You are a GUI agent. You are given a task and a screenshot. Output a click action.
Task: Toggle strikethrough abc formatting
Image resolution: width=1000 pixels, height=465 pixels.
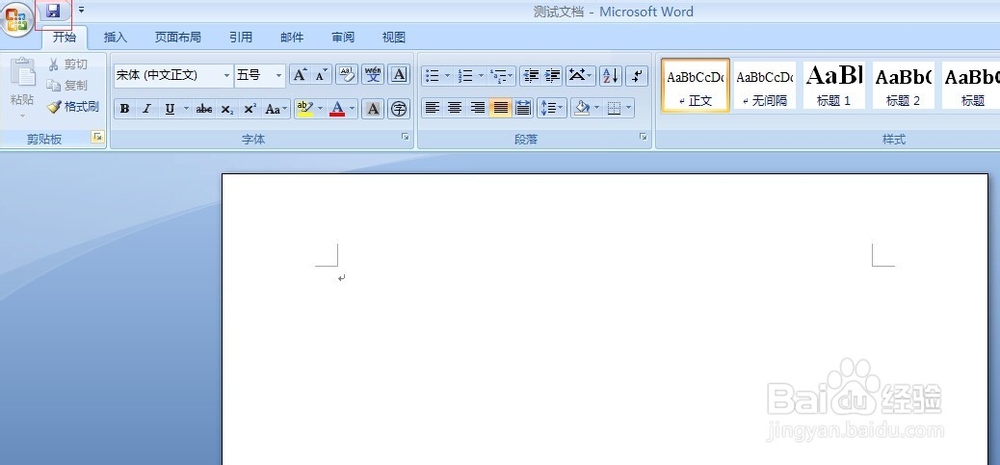point(204,109)
